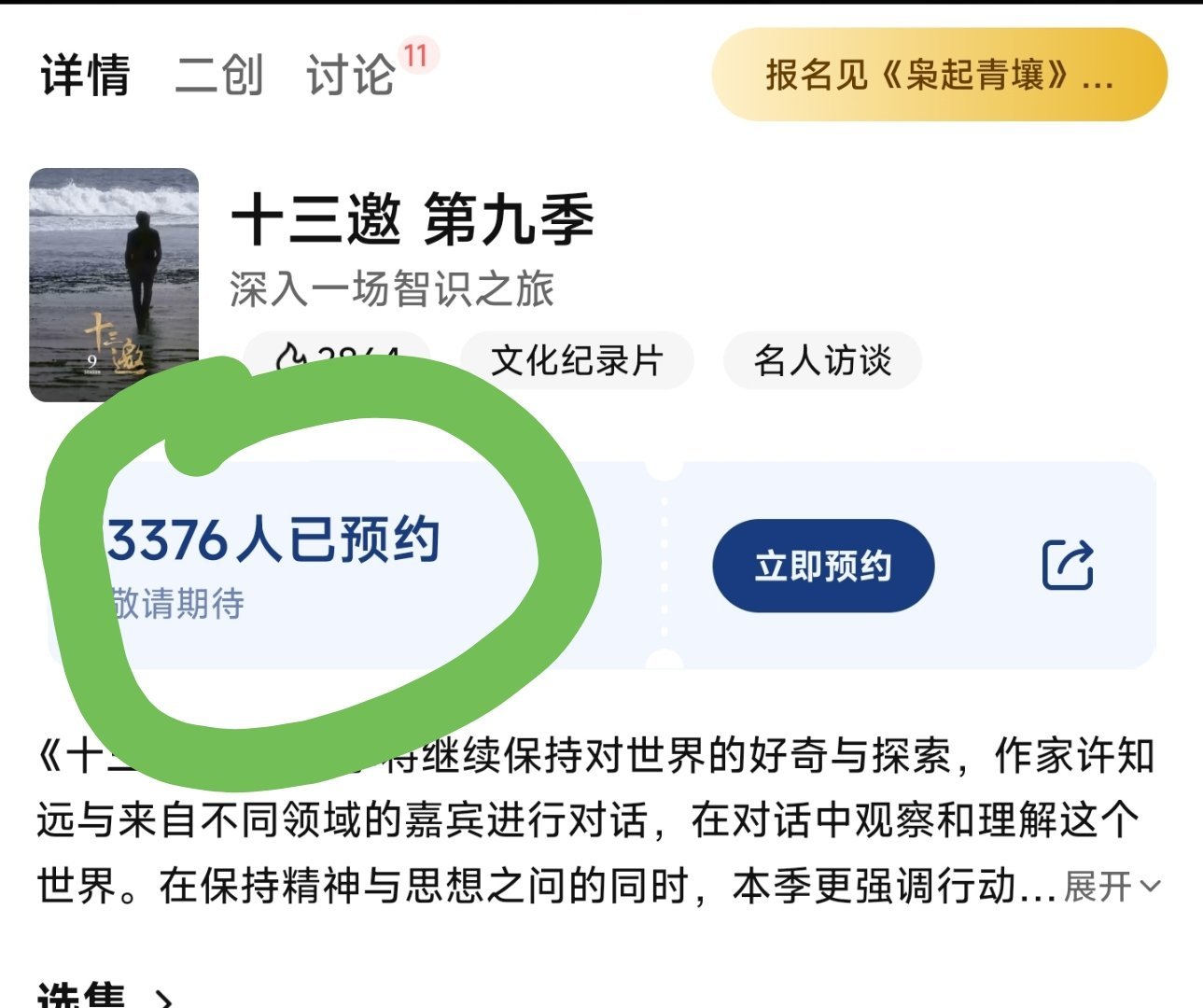Image resolution: width=1203 pixels, height=1008 pixels.
Task: Click the 3376人已预约 count
Action: coord(273,539)
